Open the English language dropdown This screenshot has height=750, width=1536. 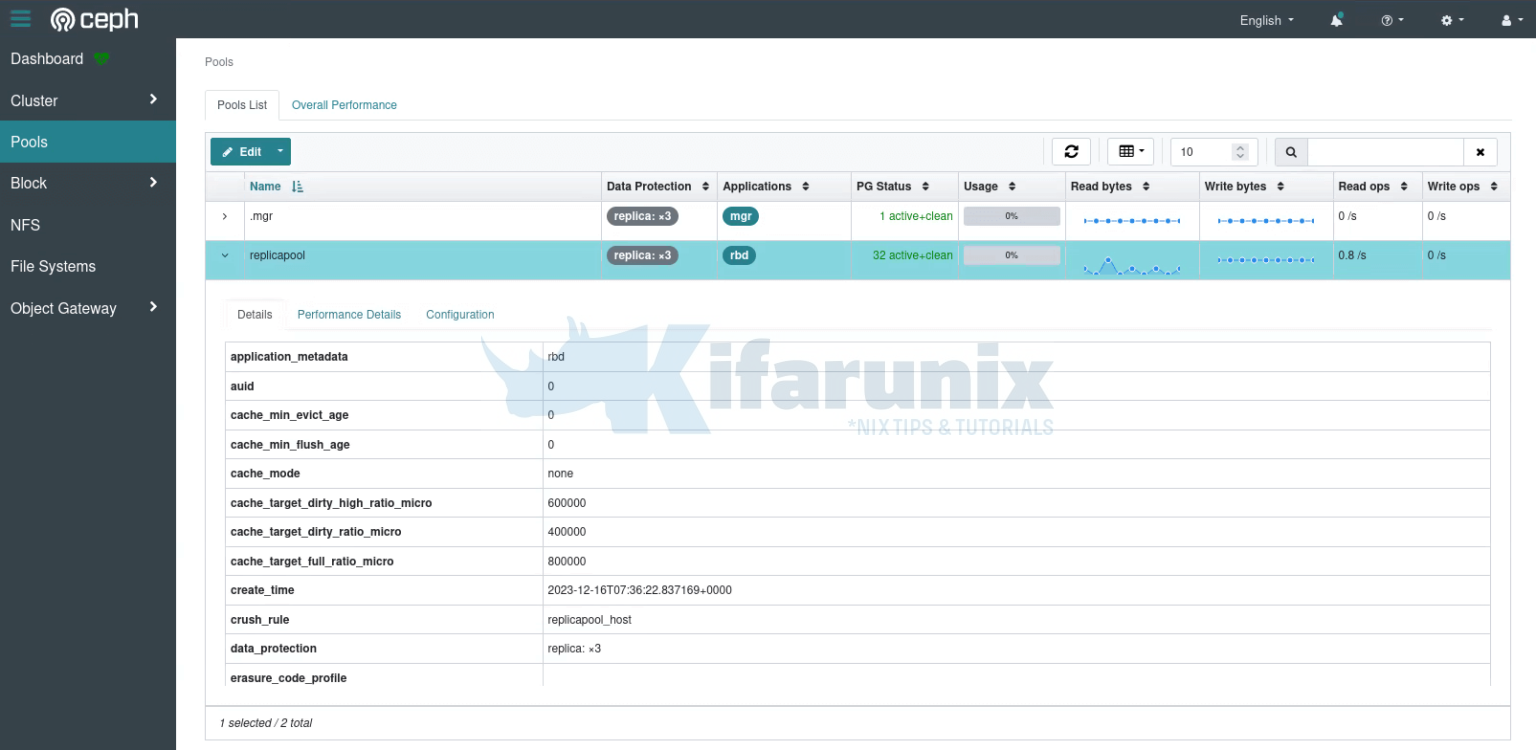click(1265, 20)
